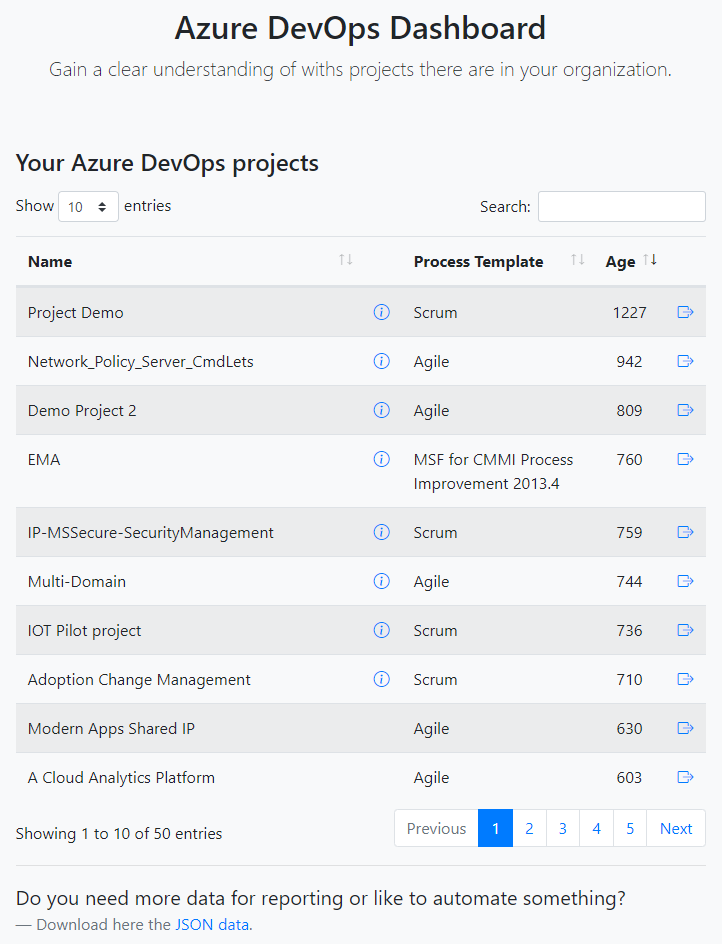Show info icon for EMA row
722x944 pixels.
pos(381,459)
